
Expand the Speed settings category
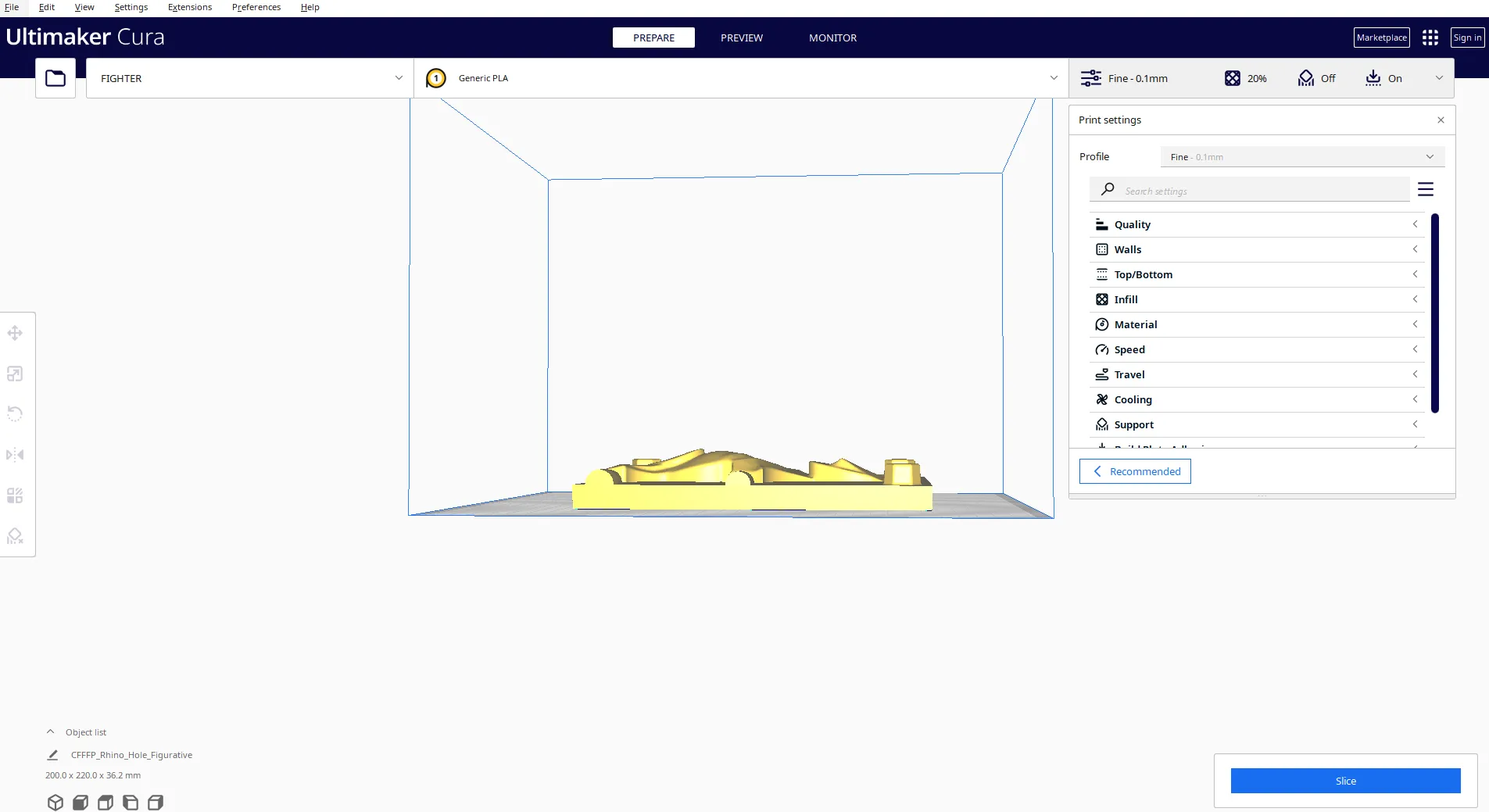click(x=1257, y=349)
